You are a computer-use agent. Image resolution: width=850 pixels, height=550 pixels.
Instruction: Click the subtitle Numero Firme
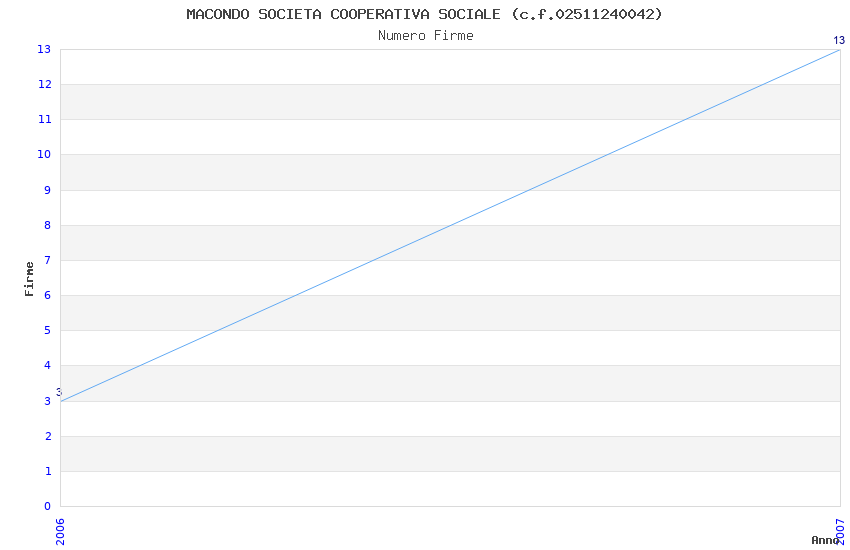point(426,36)
